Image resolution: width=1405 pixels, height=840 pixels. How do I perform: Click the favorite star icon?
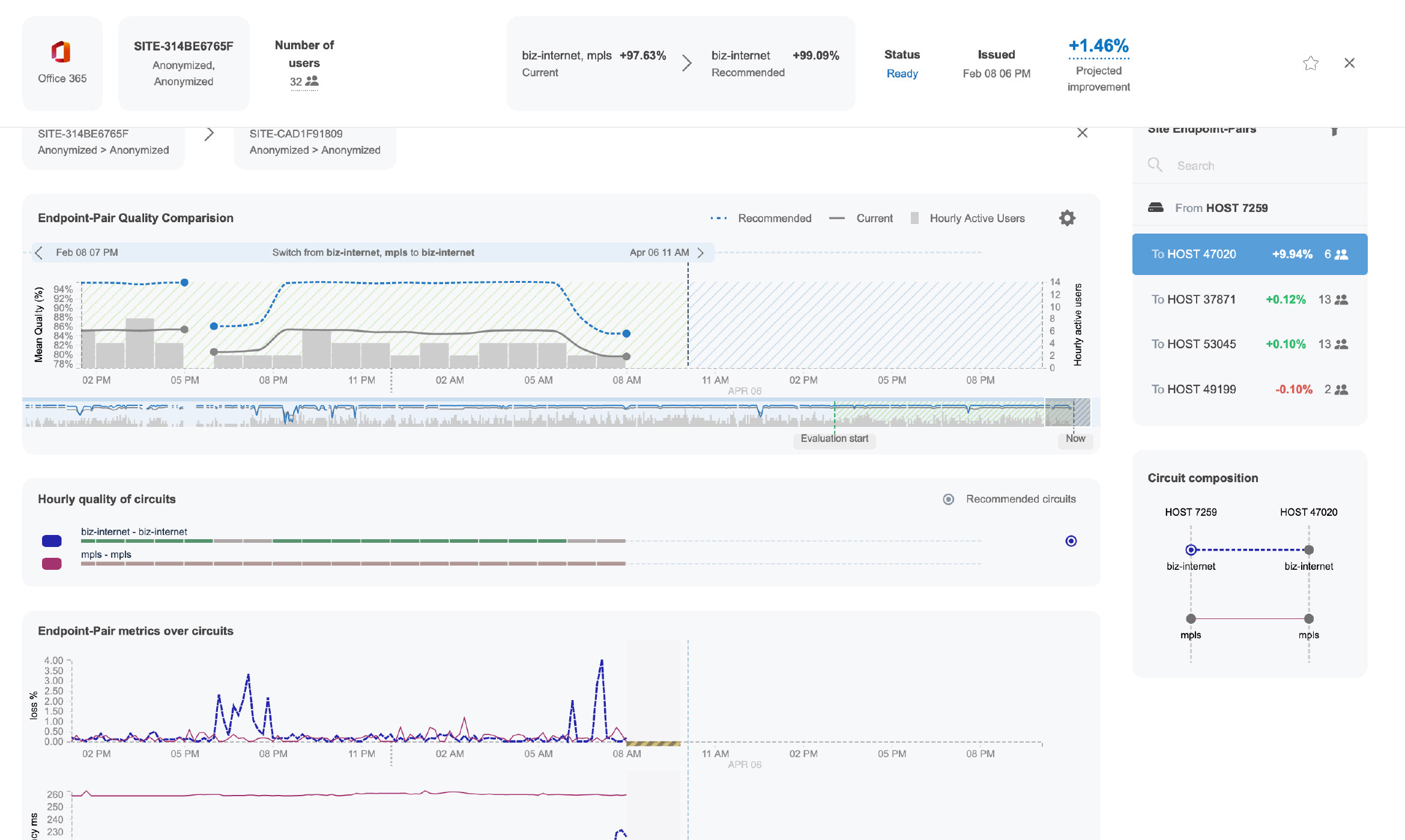(x=1310, y=63)
